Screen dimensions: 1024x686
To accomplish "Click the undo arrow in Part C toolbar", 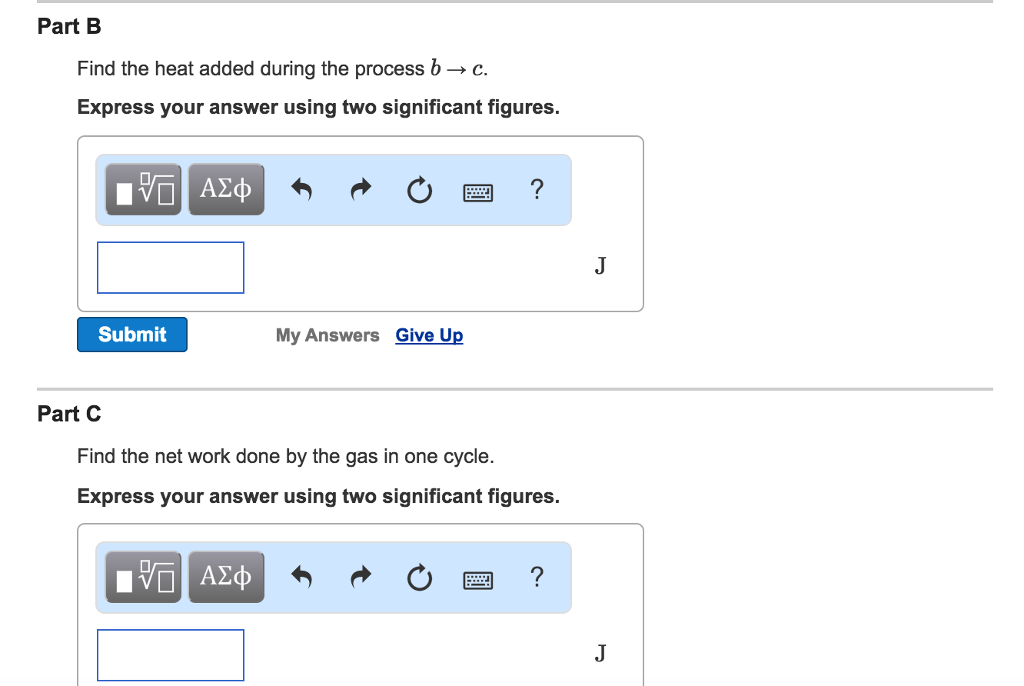I will (302, 577).
